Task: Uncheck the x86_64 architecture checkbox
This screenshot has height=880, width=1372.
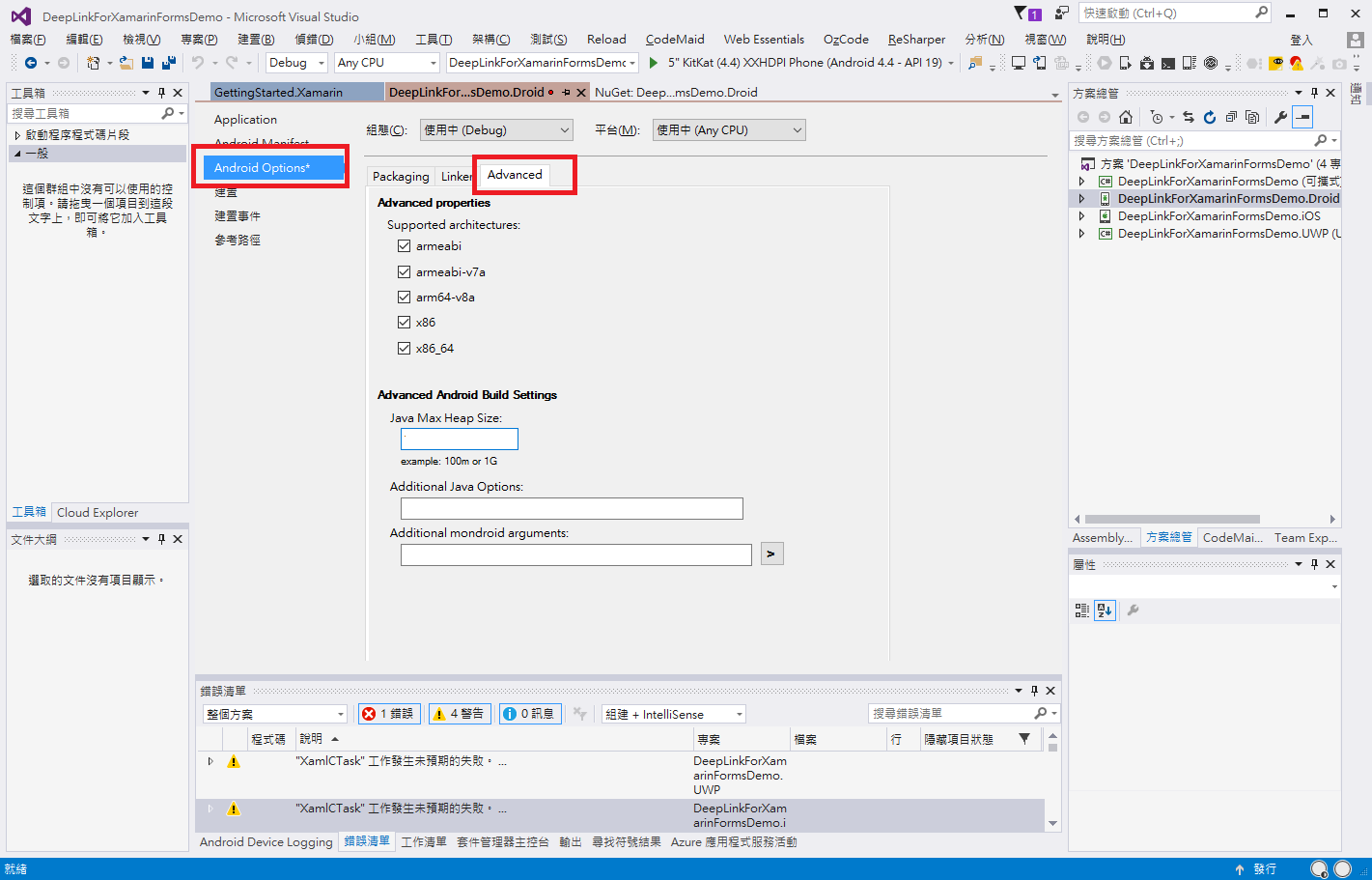Action: tap(405, 349)
